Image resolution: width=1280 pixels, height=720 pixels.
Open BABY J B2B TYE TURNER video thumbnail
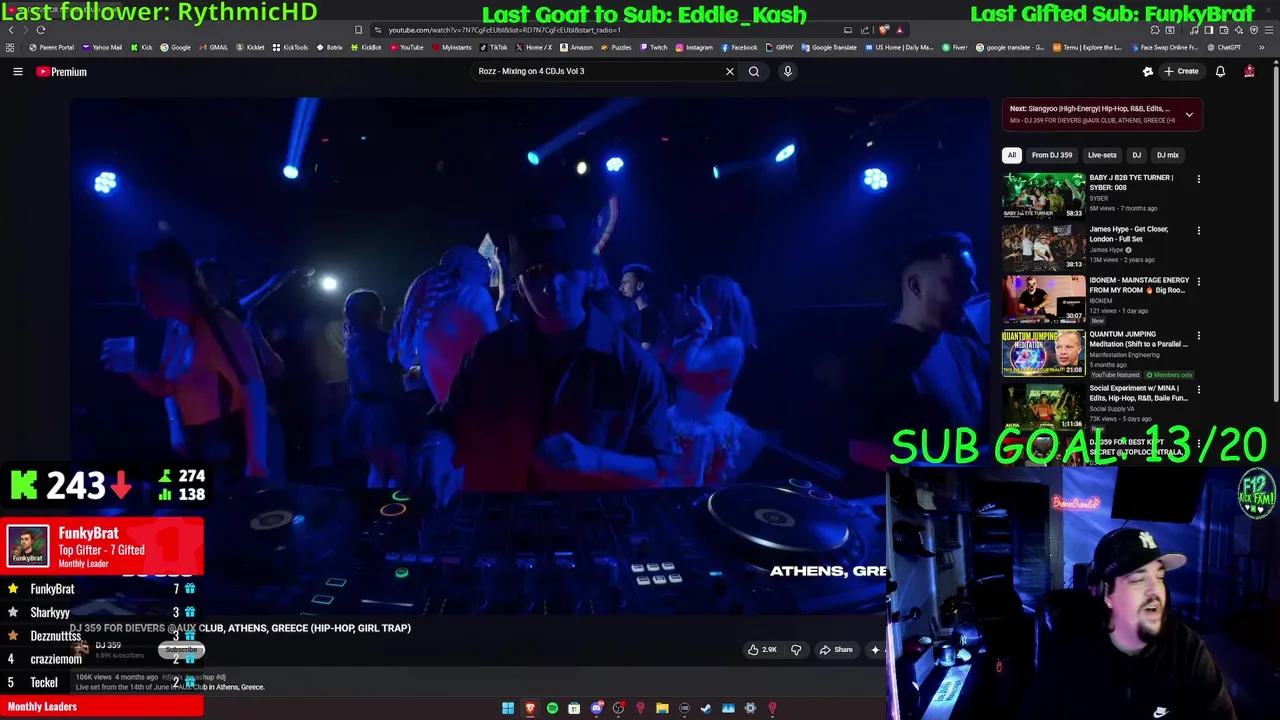coord(1044,196)
